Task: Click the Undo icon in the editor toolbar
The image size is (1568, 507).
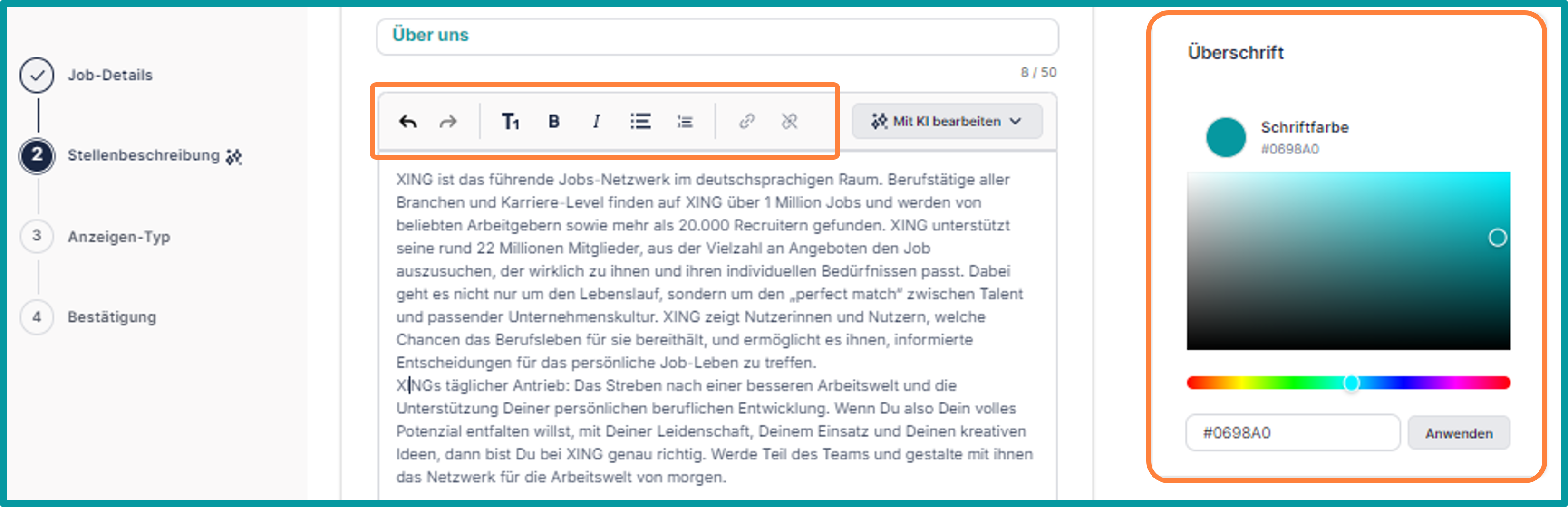Action: tap(408, 121)
